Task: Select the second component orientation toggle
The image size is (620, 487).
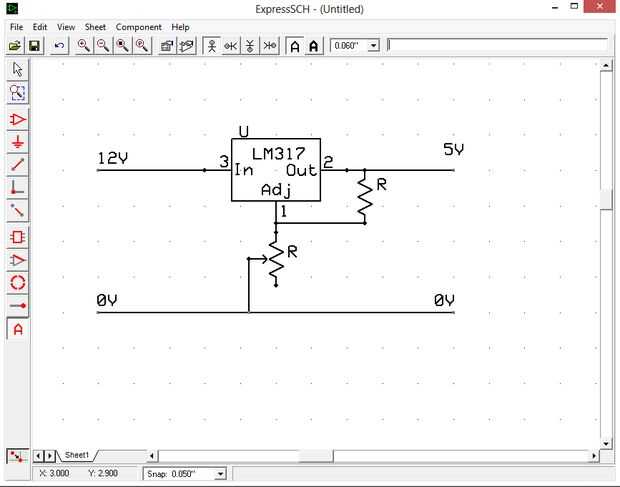Action: coord(231,46)
